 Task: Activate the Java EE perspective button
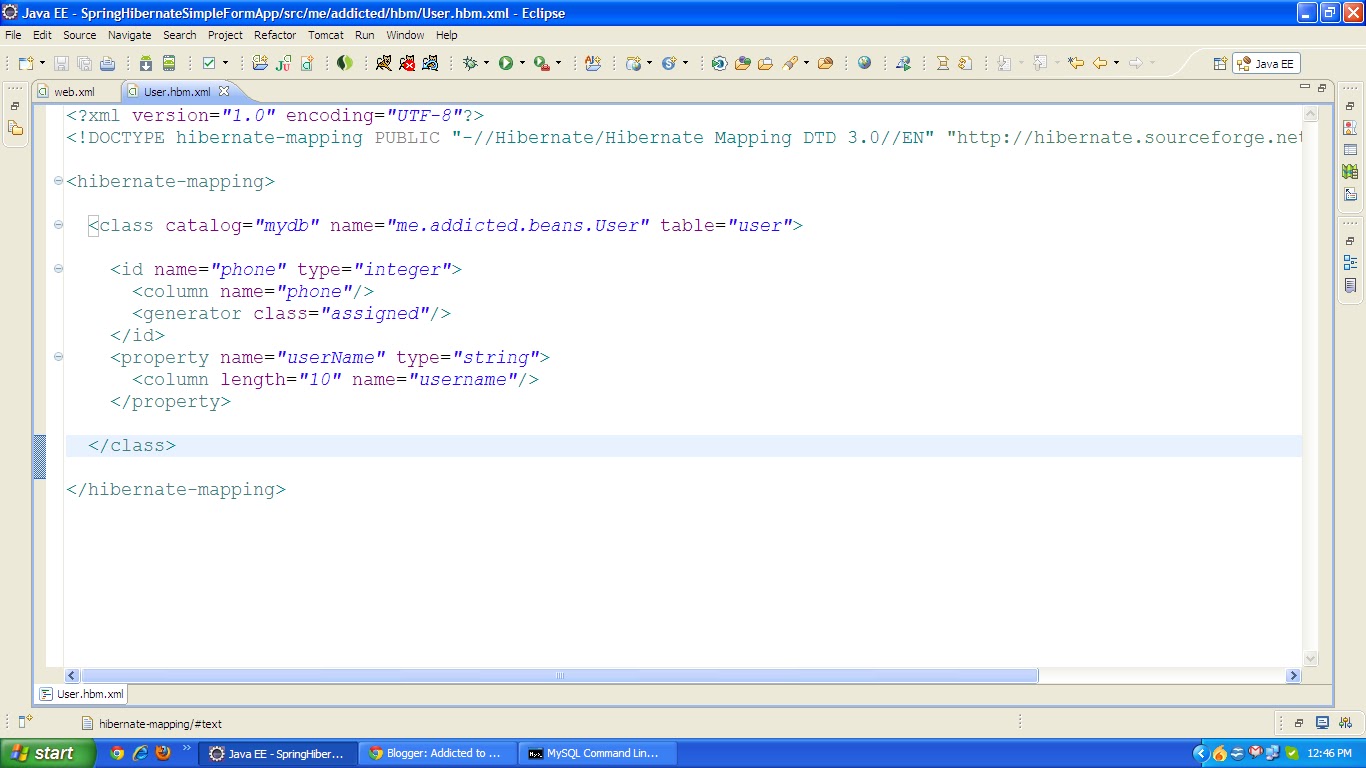point(1267,62)
